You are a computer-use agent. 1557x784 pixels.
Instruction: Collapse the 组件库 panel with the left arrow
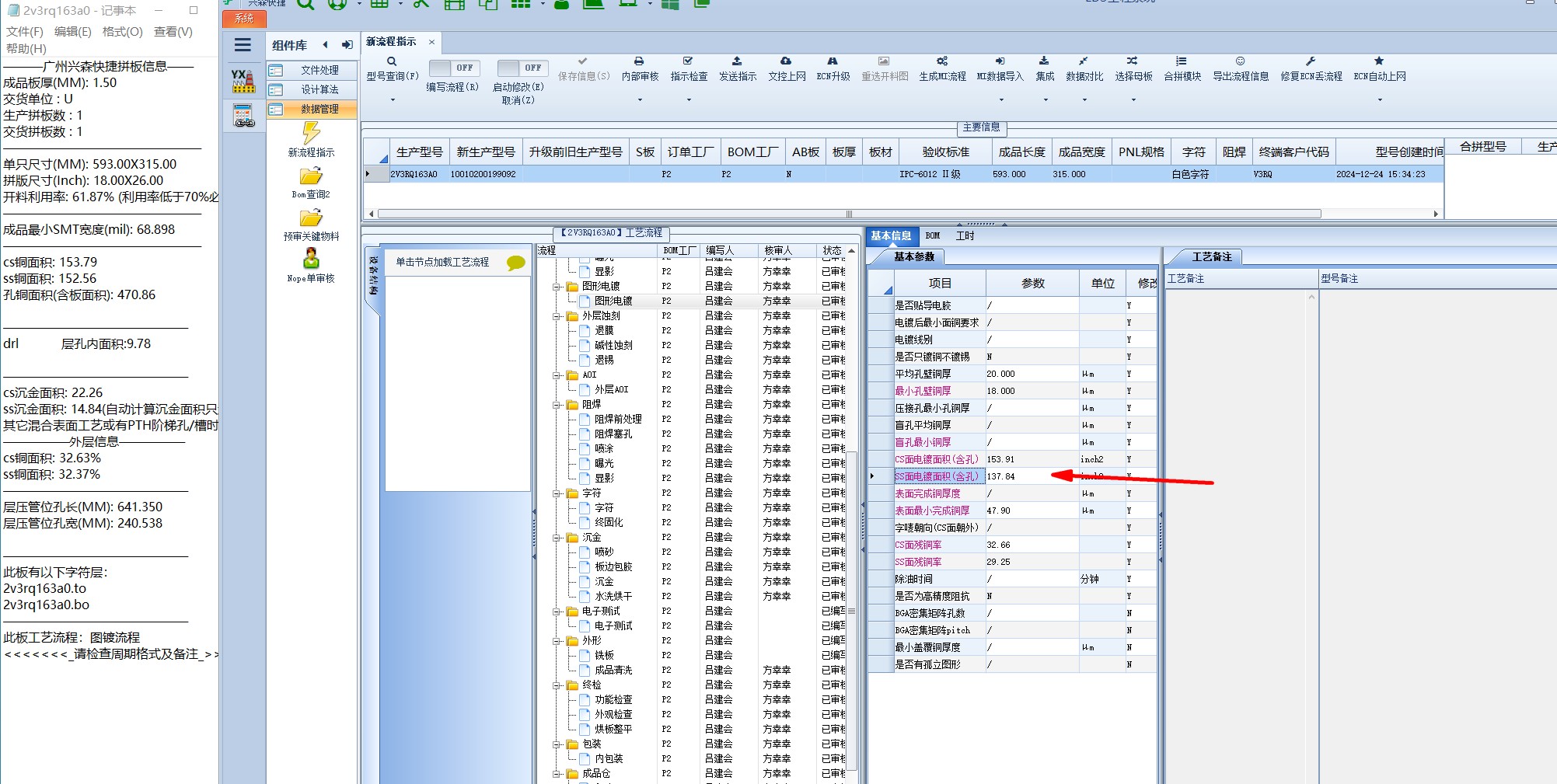(326, 45)
